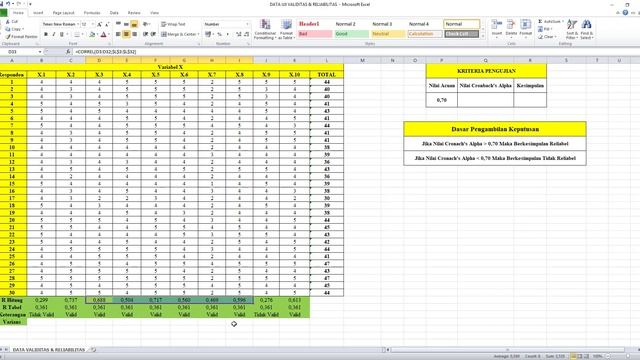Toggle Italic formatting
Viewport: 640px width, 360px height.
pyautogui.click(x=53, y=34)
